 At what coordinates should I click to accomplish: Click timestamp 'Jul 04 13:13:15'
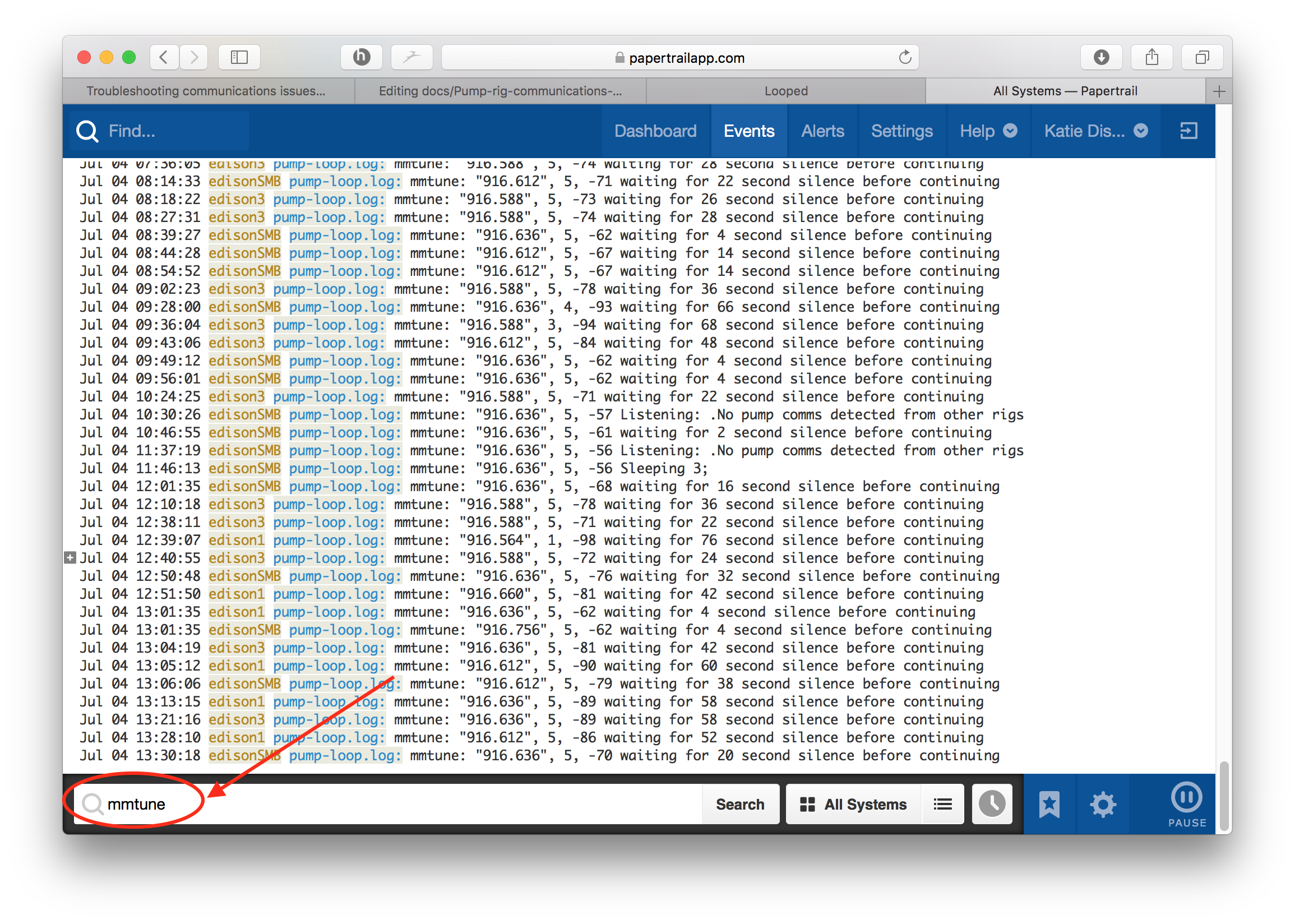140,701
